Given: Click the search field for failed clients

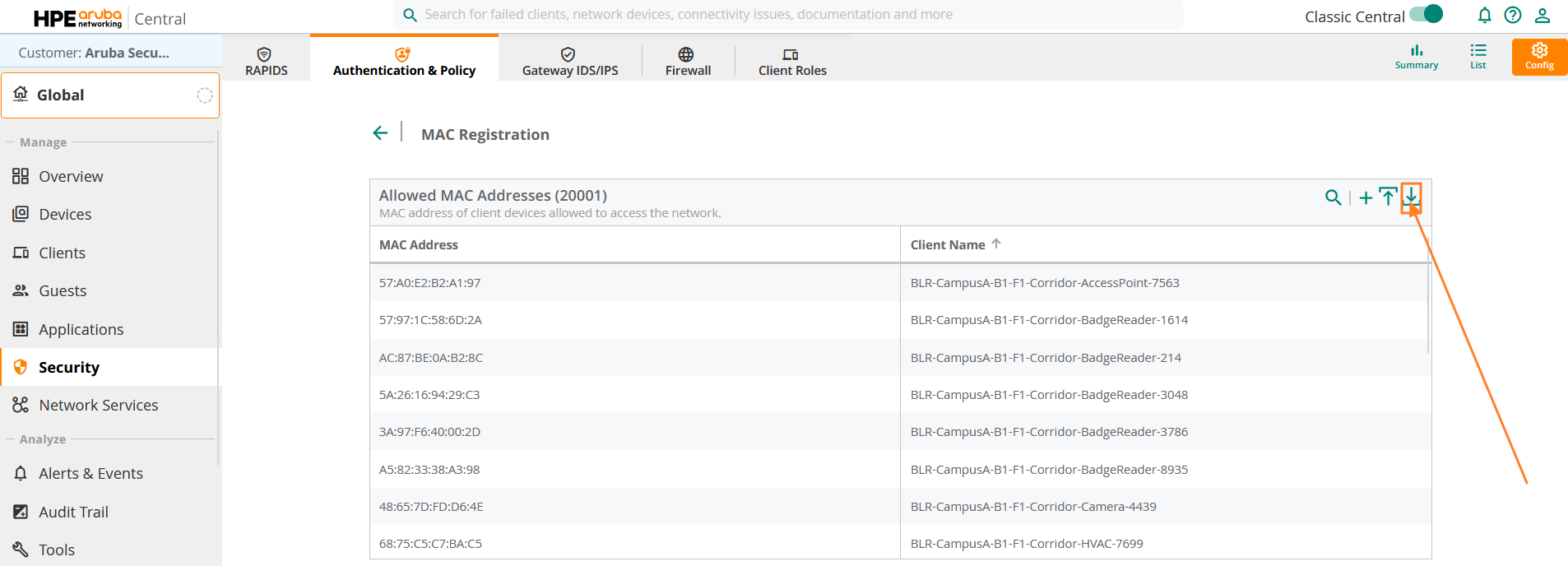Looking at the screenshot, I should click(x=787, y=15).
